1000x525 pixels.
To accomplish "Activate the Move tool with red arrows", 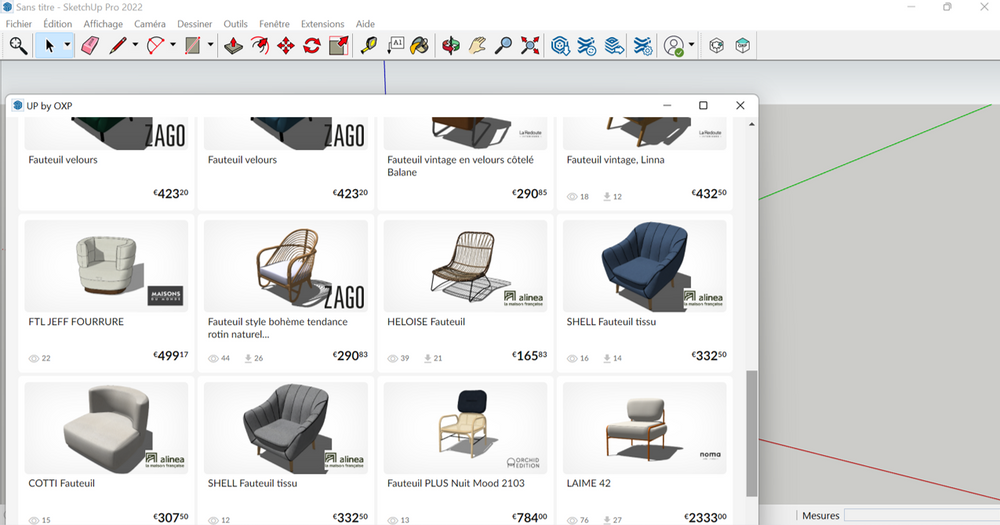I will point(286,46).
